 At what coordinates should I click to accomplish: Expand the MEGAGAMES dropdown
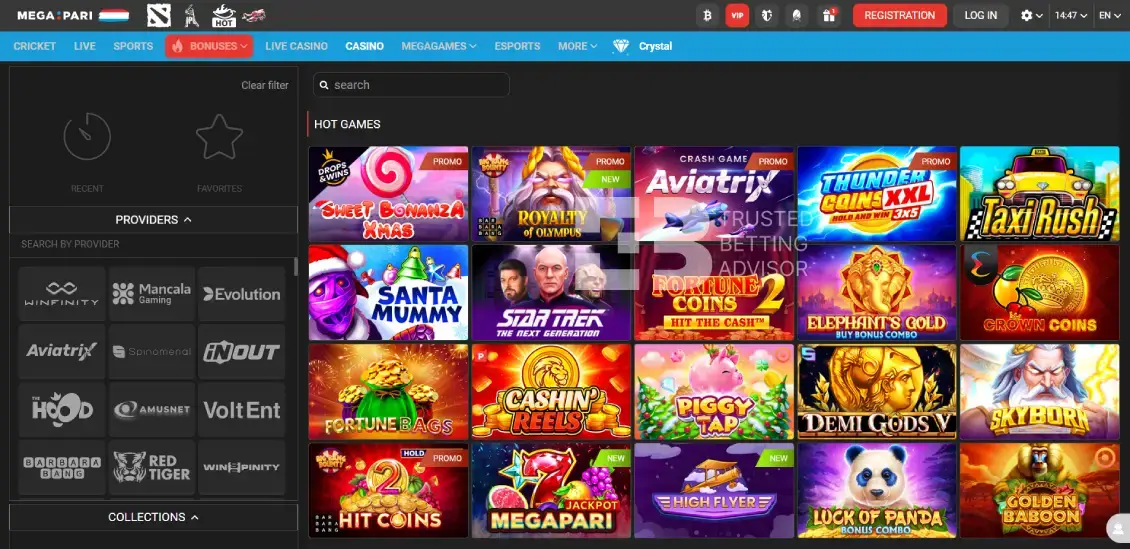pos(439,46)
